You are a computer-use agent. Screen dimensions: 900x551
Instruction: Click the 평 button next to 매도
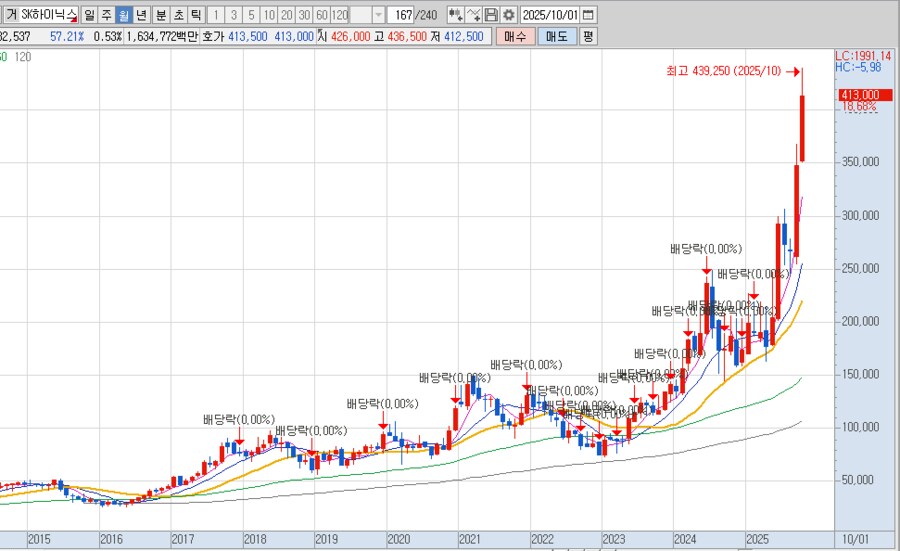point(588,36)
